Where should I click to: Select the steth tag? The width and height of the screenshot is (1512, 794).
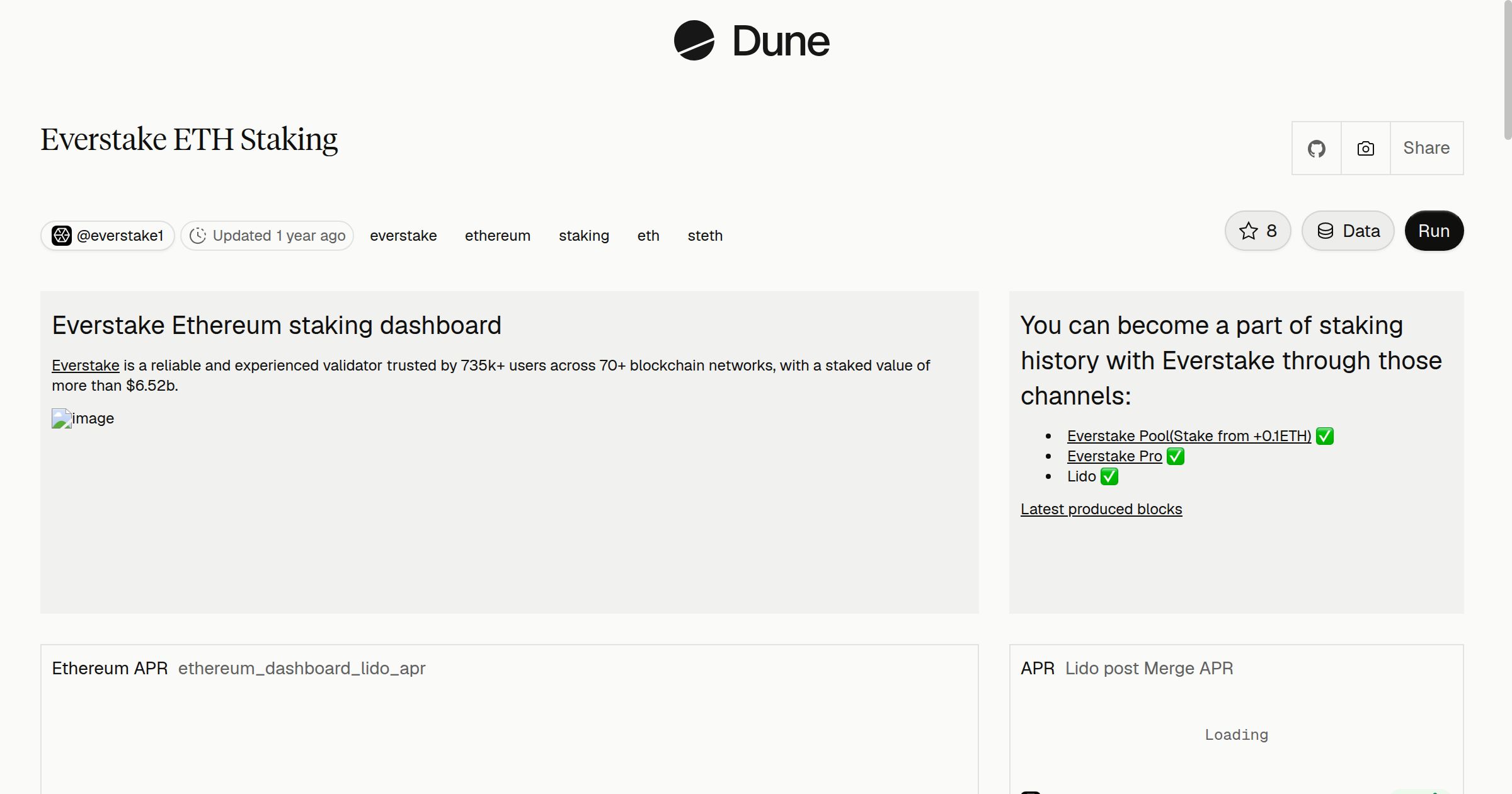[x=705, y=236]
